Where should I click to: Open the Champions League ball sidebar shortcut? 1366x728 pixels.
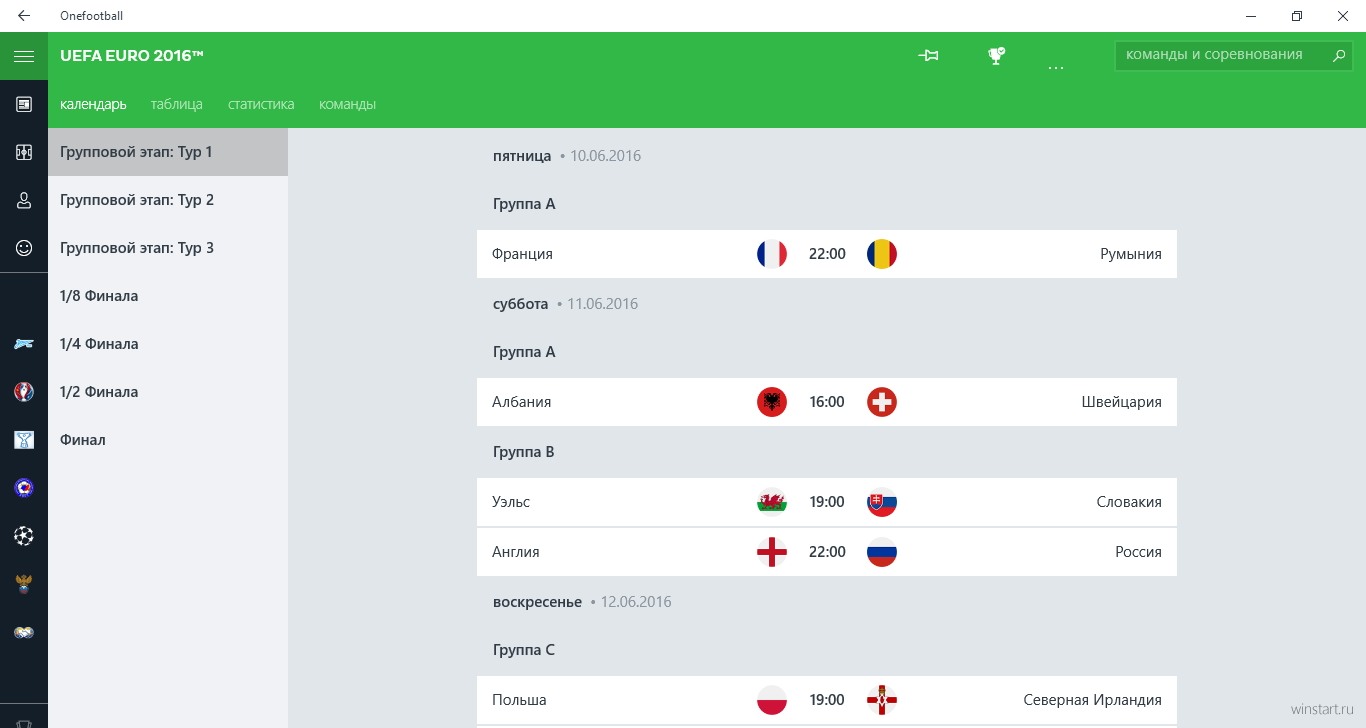click(24, 536)
